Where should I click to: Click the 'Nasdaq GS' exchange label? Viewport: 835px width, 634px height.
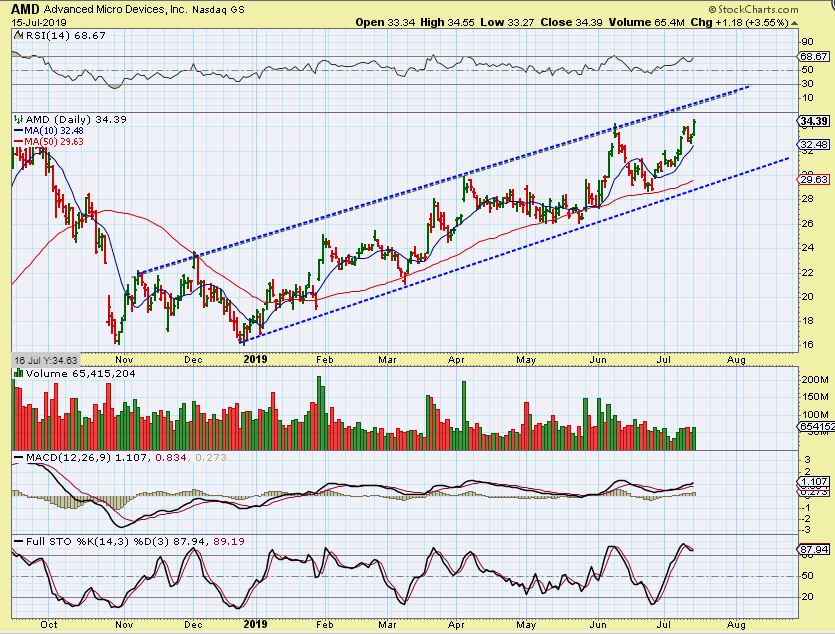218,10
